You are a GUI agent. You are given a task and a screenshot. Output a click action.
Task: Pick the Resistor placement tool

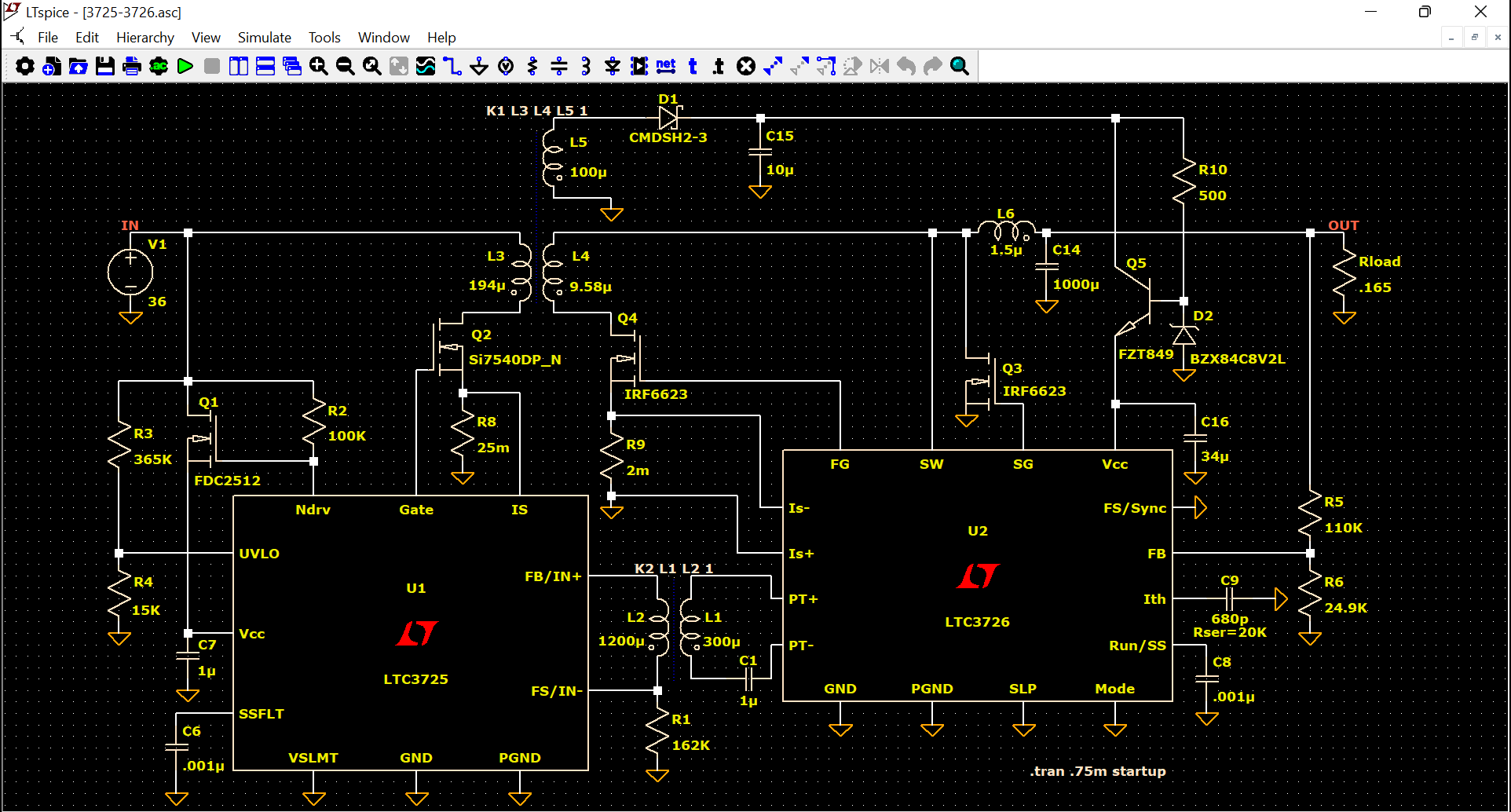[532, 67]
